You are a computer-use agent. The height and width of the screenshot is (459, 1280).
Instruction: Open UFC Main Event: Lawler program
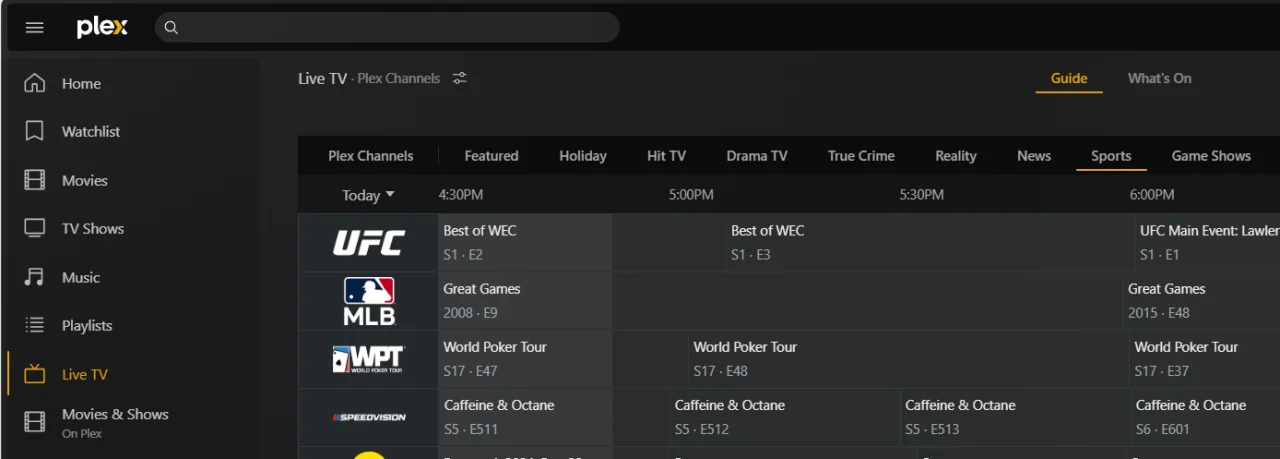coord(1207,242)
